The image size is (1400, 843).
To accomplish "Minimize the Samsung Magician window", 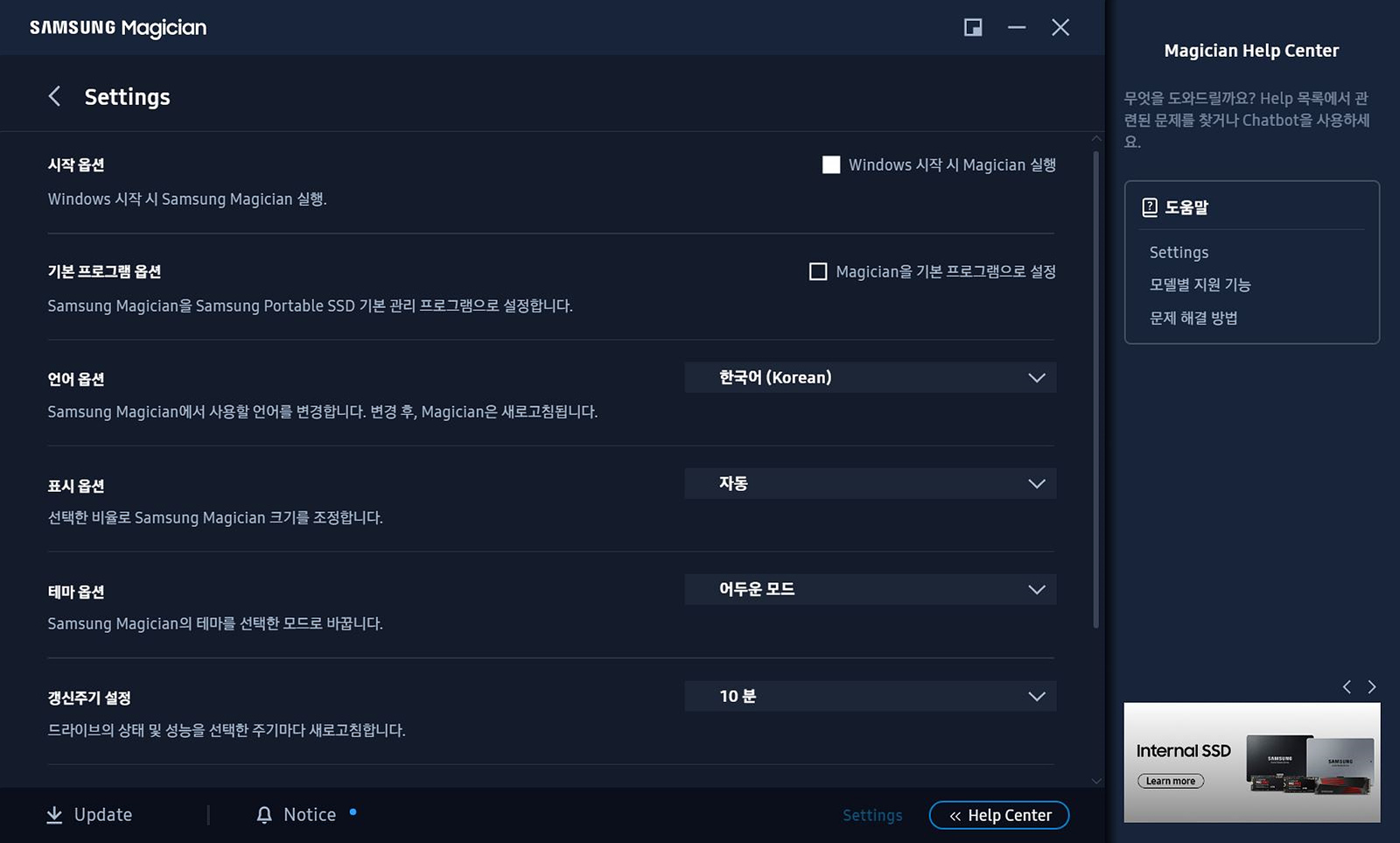I will pos(1017,27).
